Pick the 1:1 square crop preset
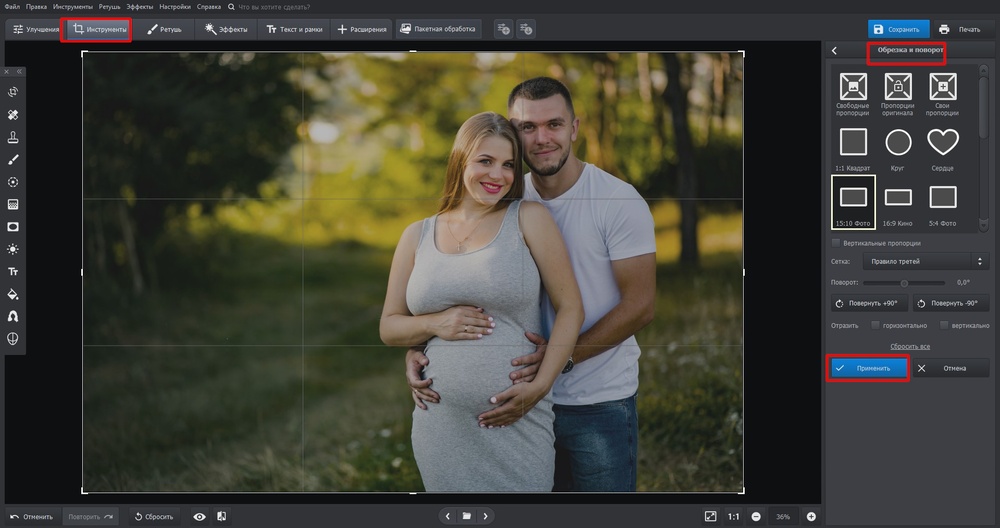This screenshot has width=1000, height=528. pyautogui.click(x=853, y=142)
